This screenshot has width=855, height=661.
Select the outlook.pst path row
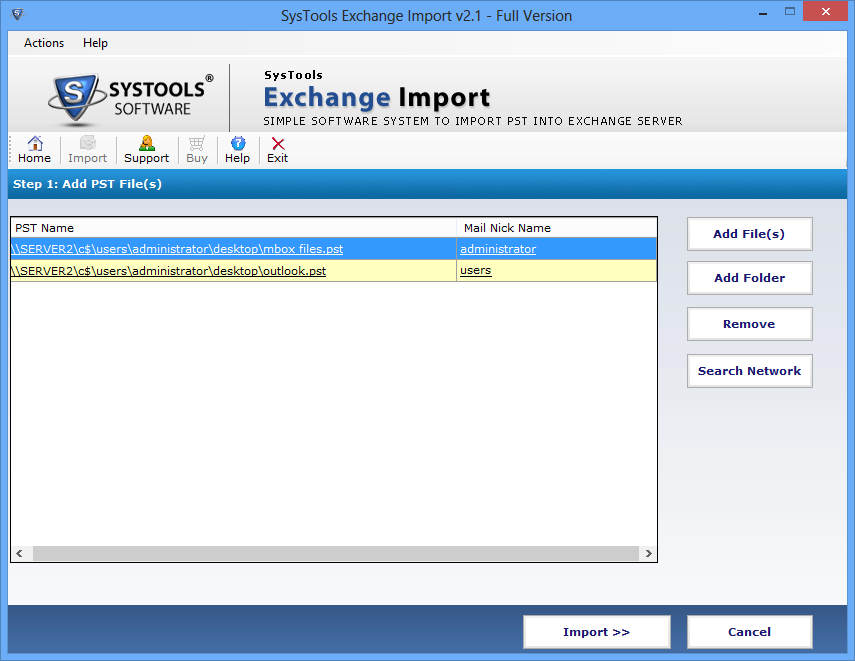(233, 271)
